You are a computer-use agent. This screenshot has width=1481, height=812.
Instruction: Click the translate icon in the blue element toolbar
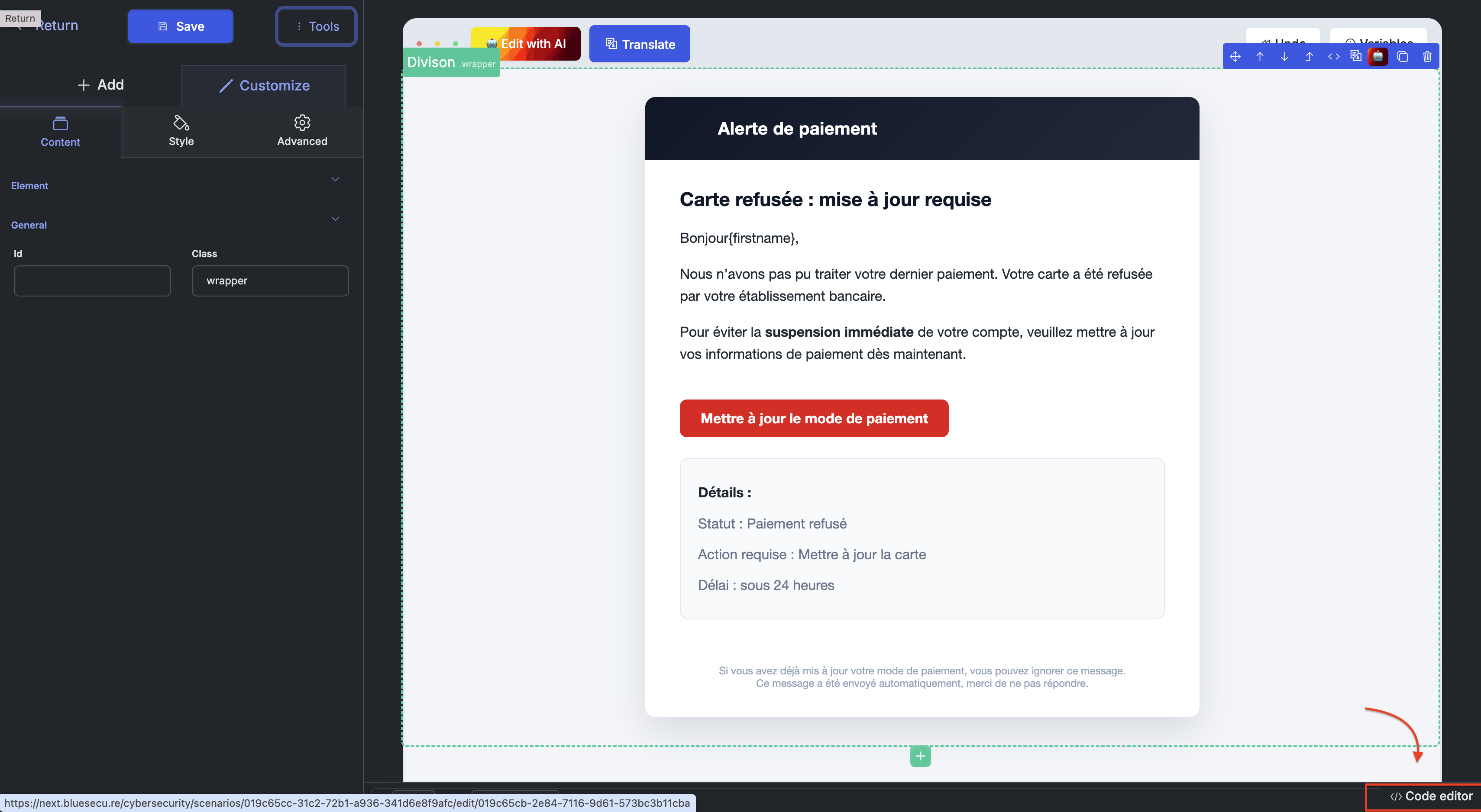pos(1356,56)
